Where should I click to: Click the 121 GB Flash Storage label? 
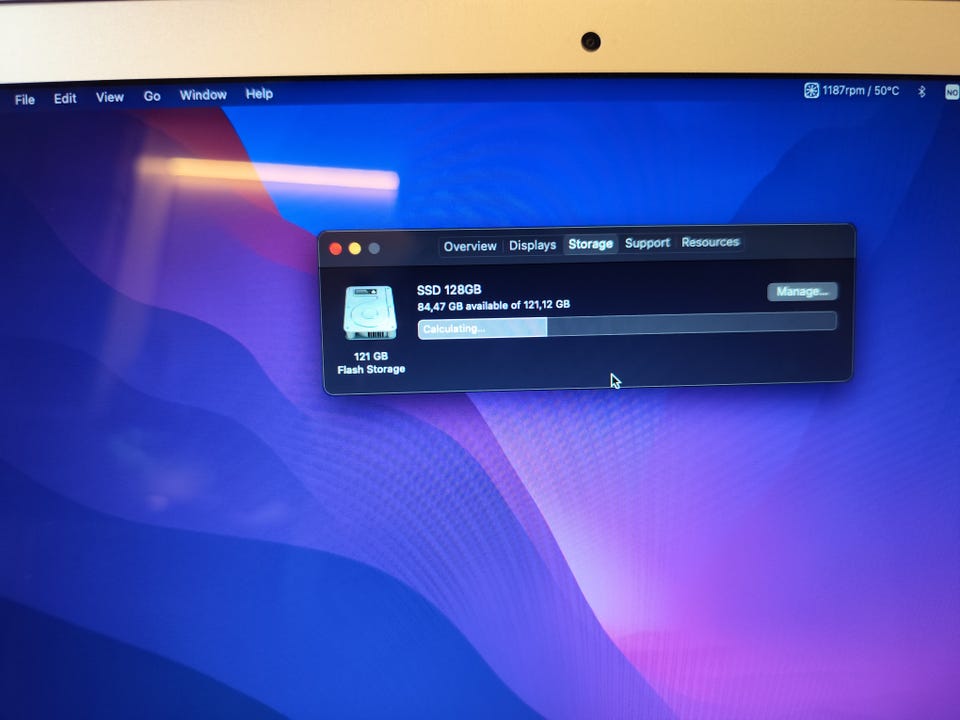click(371, 362)
